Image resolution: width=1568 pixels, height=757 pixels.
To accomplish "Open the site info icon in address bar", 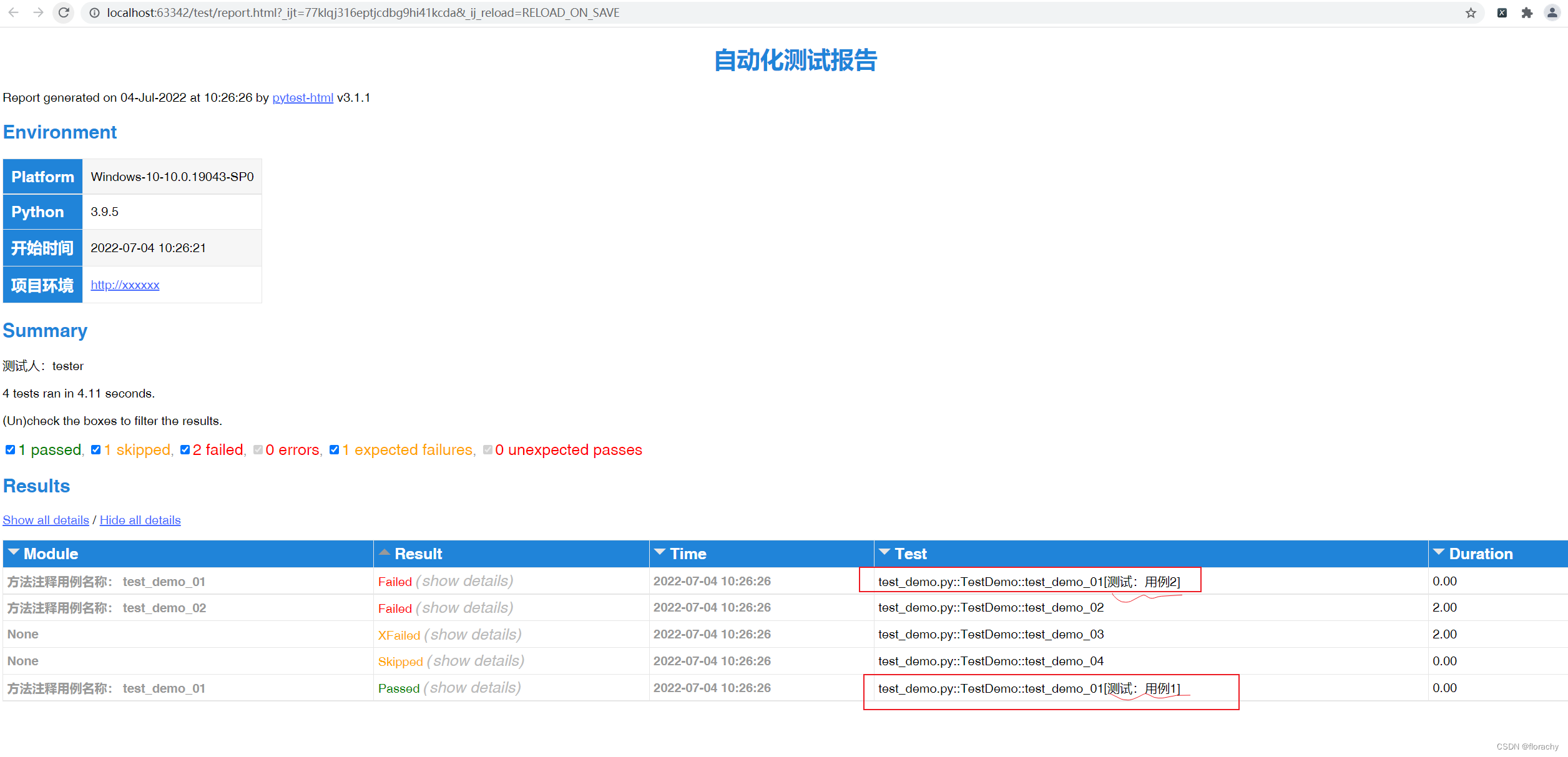I will tap(94, 12).
